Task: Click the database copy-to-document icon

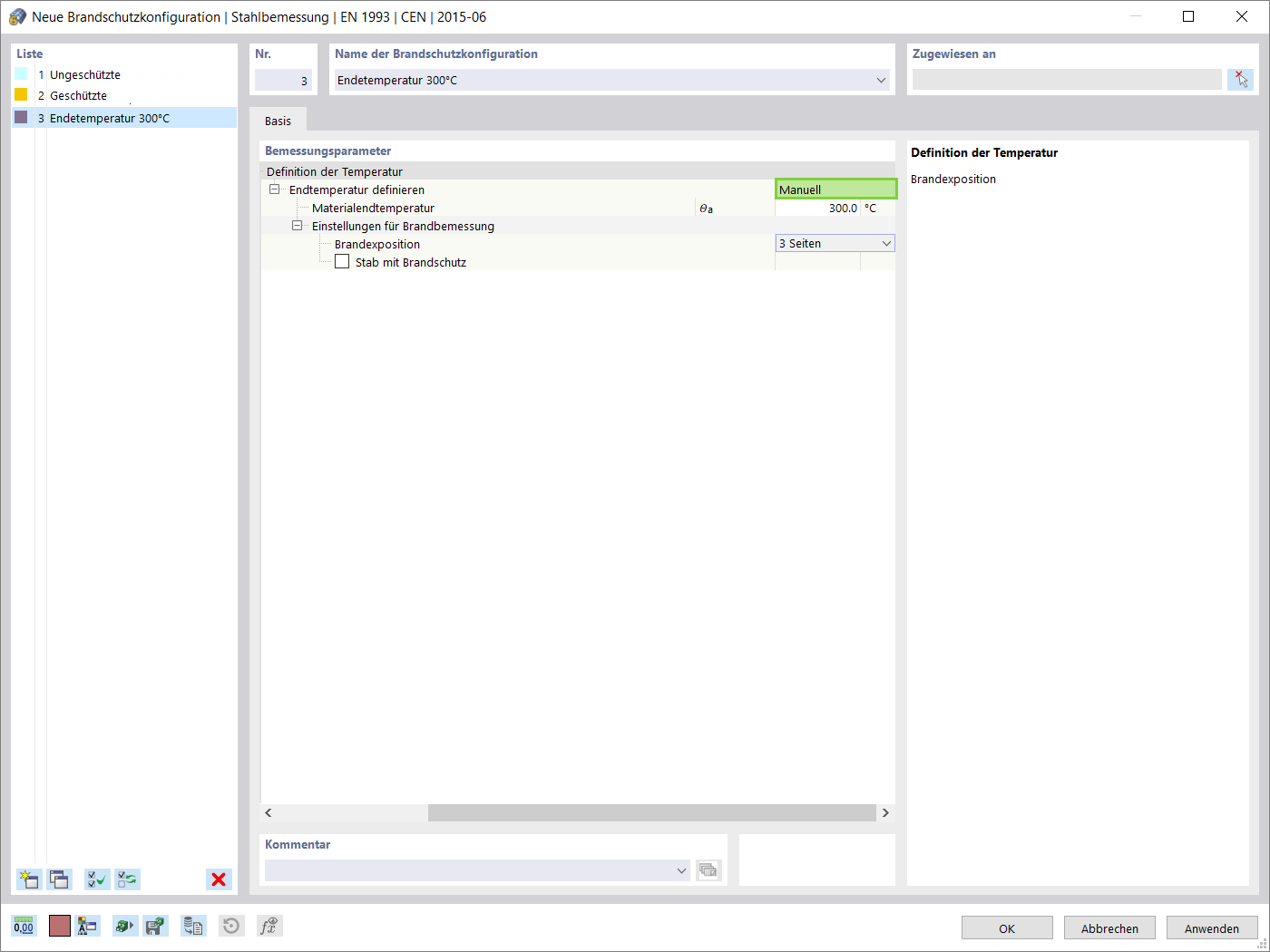Action: tap(193, 926)
